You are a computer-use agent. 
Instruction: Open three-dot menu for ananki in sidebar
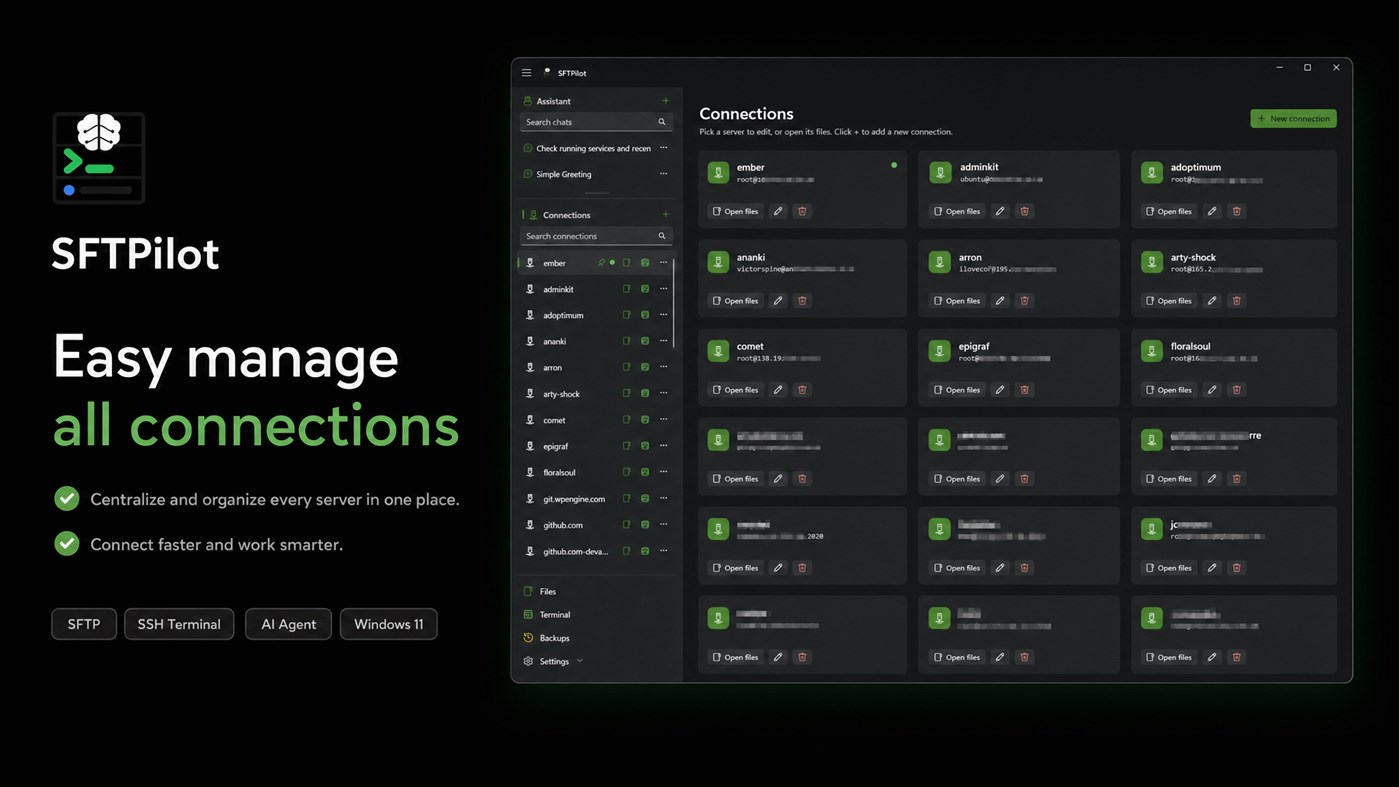point(663,341)
